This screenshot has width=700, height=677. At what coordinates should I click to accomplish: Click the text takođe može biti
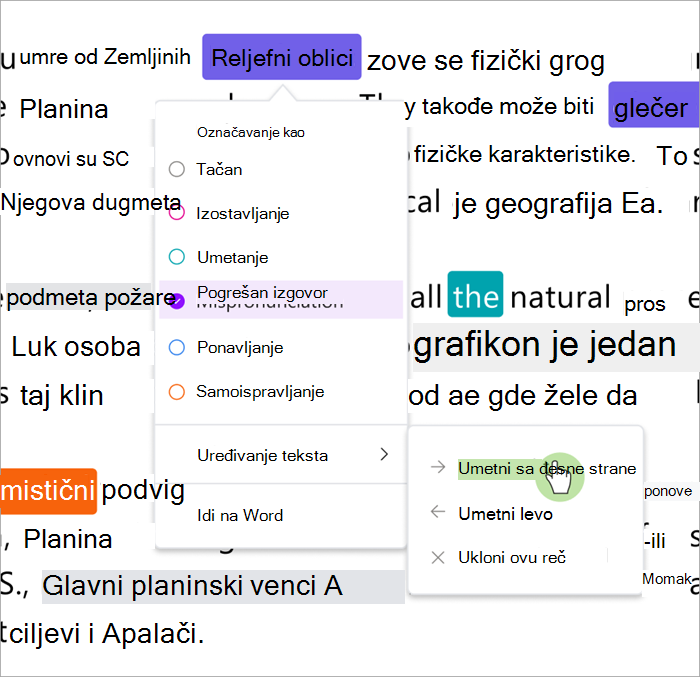pos(508,106)
